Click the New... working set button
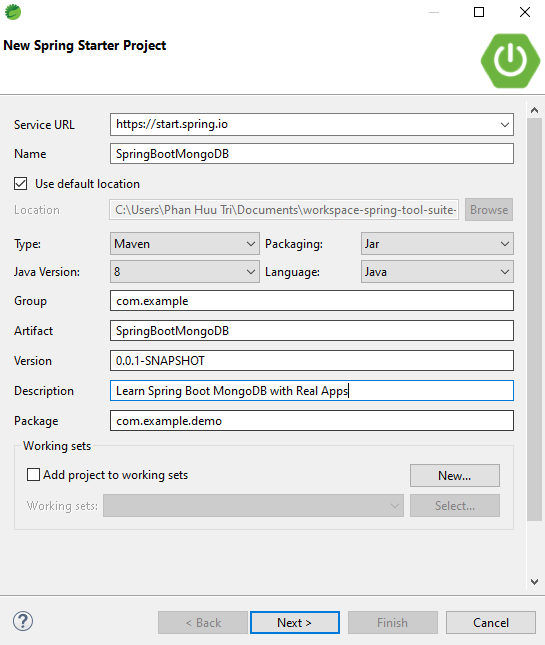This screenshot has width=545, height=645. click(x=455, y=476)
